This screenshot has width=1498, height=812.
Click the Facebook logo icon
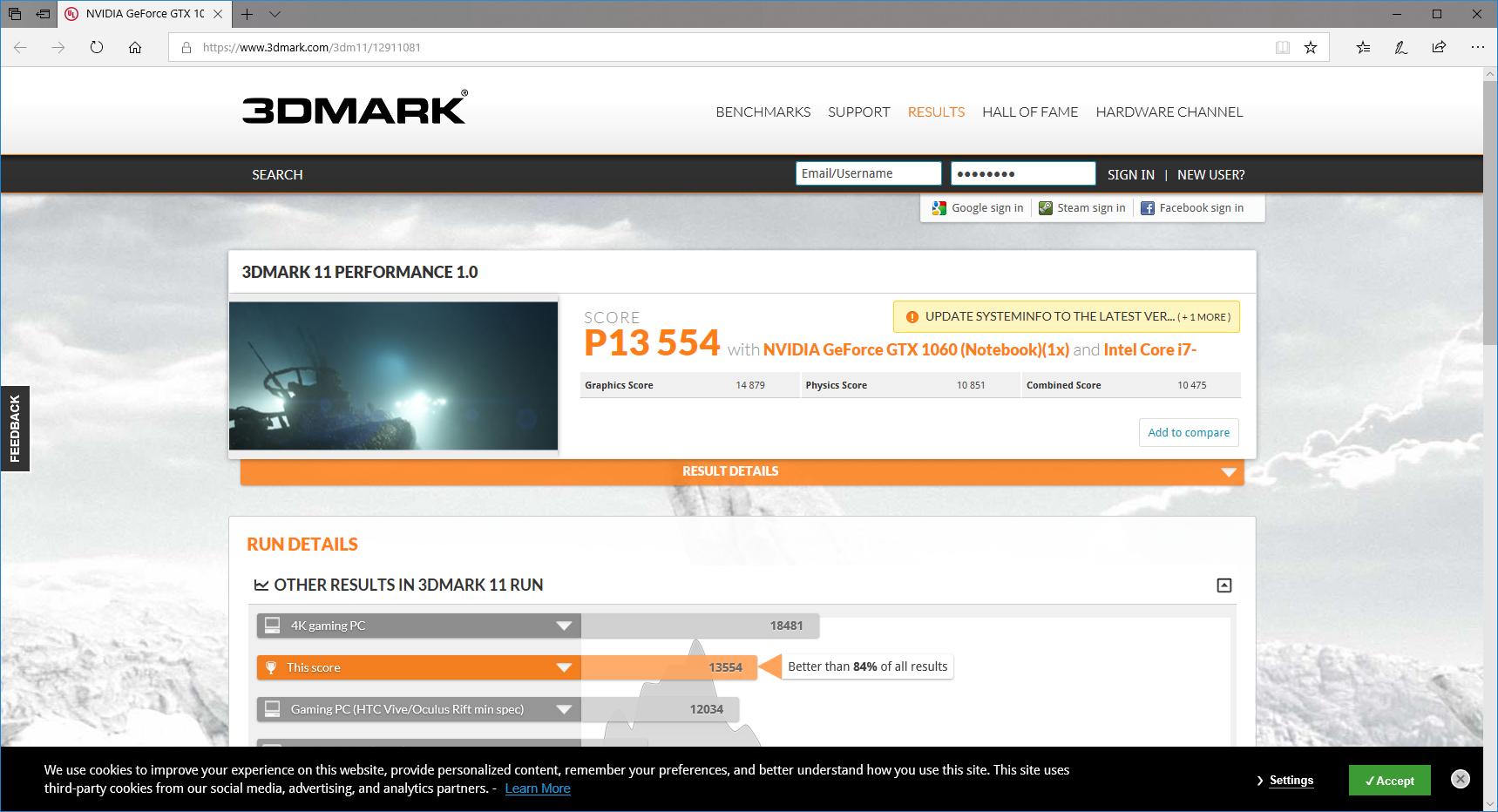pos(1148,208)
